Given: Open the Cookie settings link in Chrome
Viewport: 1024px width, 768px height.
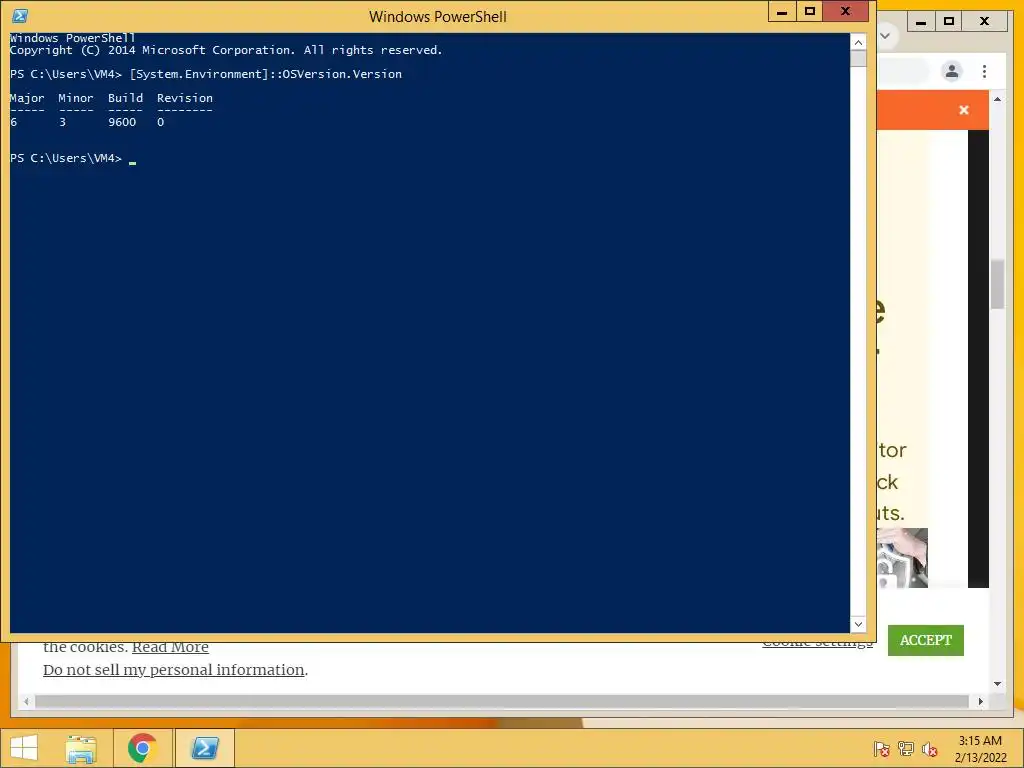Looking at the screenshot, I should 818,644.
